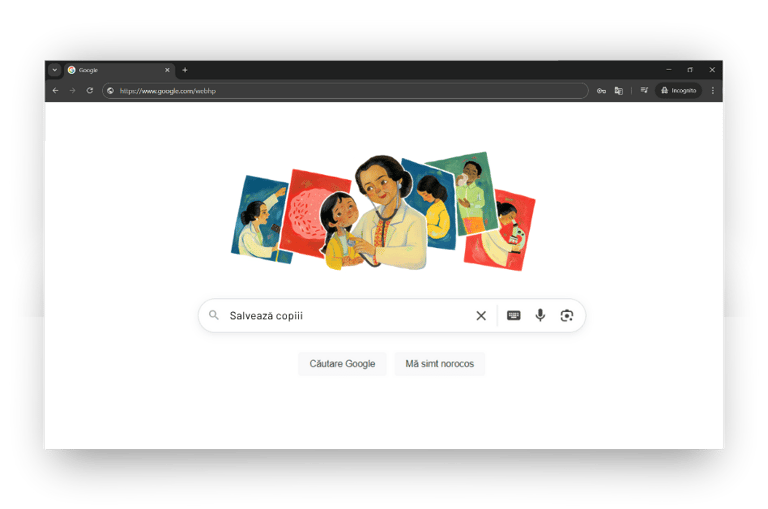Open the on-screen keyboard input tool
The height and width of the screenshot is (509, 768).
tap(513, 315)
